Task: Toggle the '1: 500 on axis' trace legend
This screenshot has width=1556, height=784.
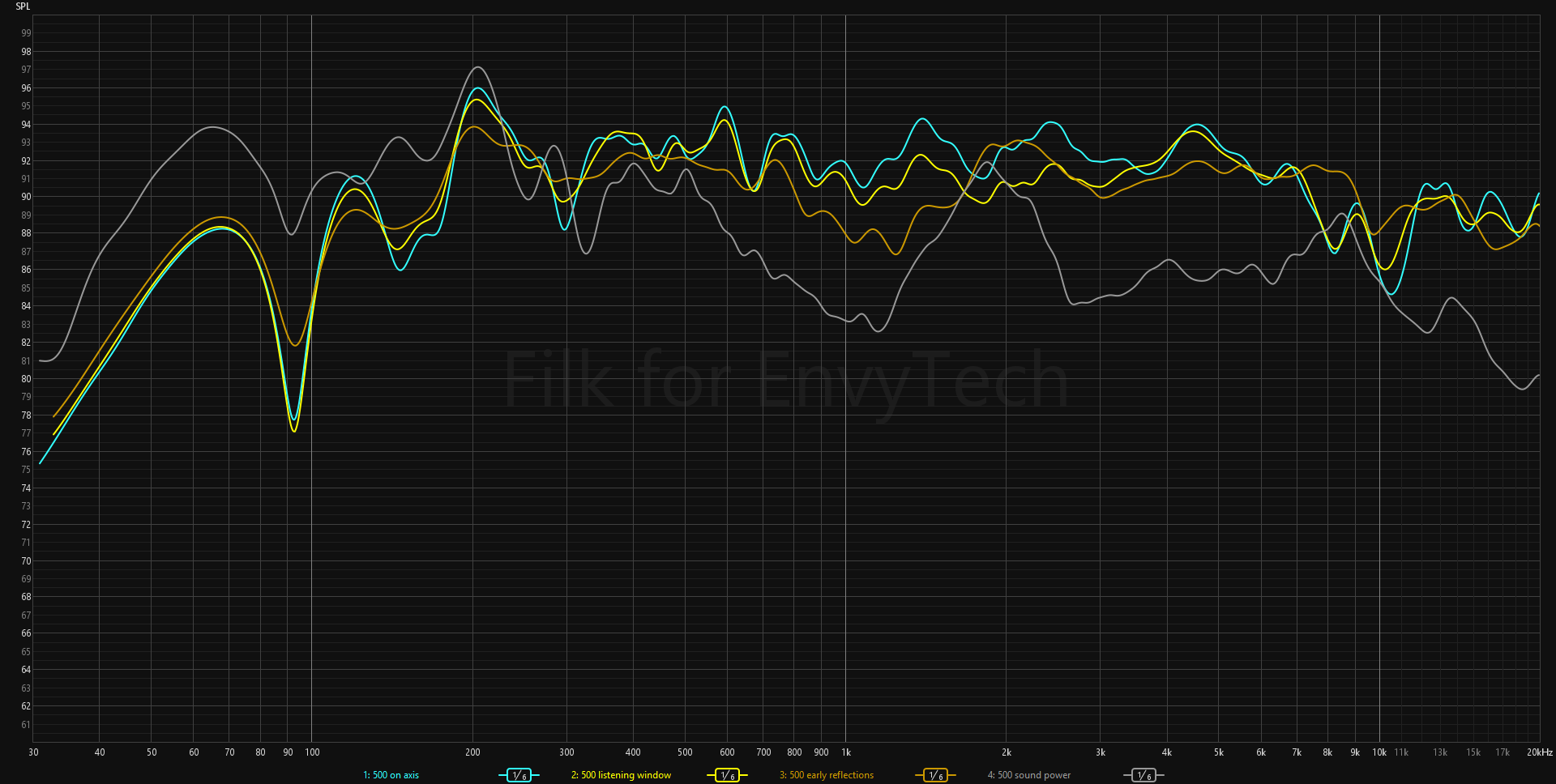Action: [x=391, y=775]
